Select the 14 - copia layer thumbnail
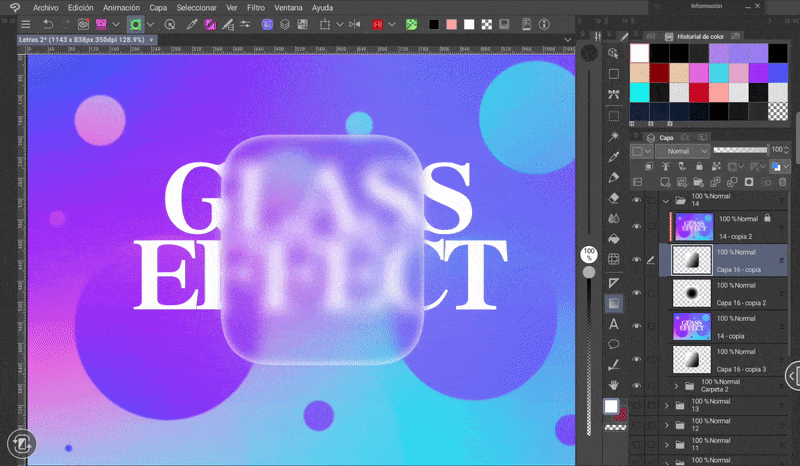The width and height of the screenshot is (800, 466). click(691, 326)
